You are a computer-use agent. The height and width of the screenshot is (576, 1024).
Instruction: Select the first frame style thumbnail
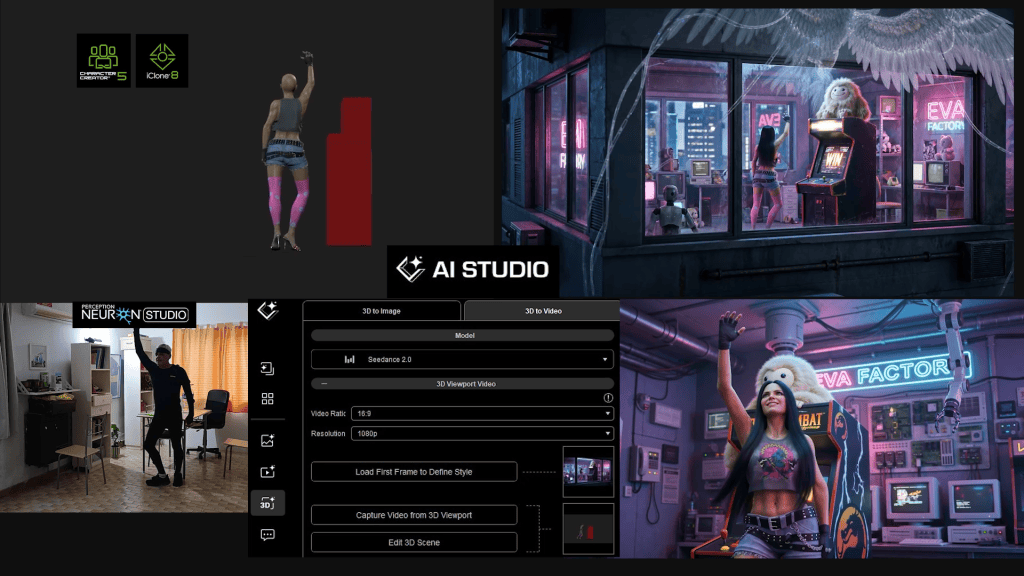pos(588,472)
